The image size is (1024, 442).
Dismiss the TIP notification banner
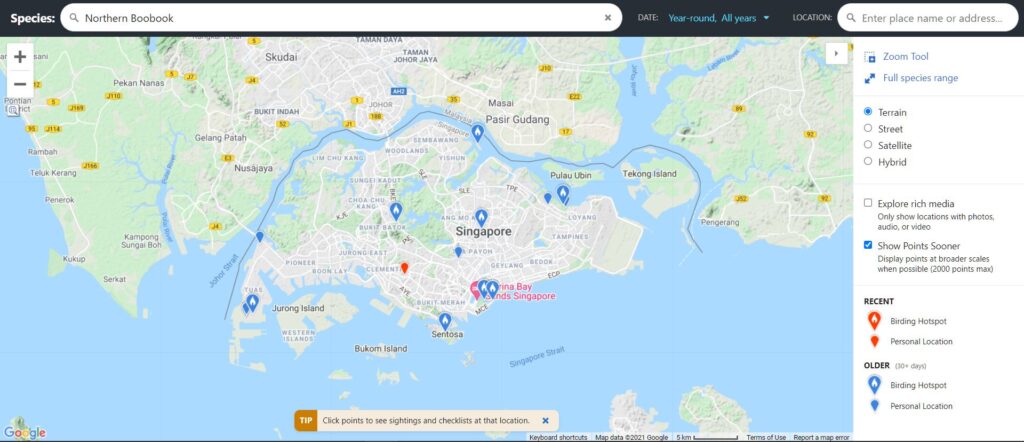click(545, 420)
